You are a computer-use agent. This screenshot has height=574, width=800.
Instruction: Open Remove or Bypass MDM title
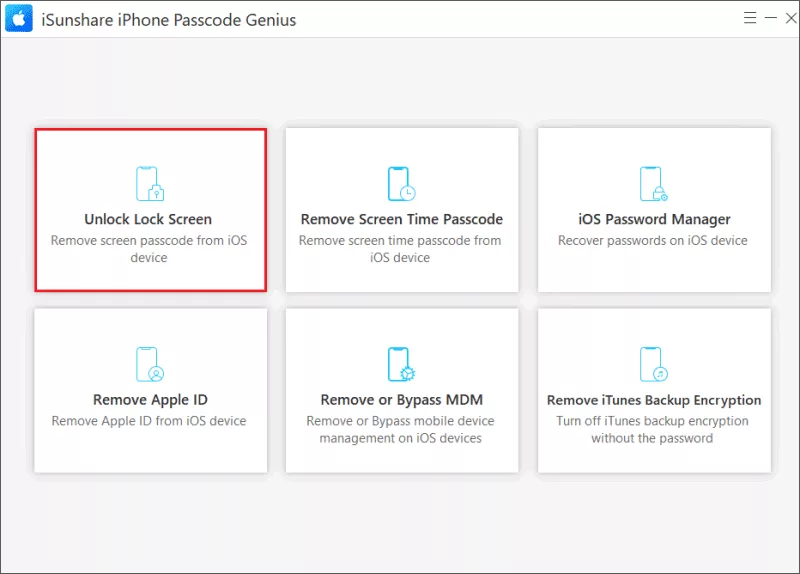402,400
